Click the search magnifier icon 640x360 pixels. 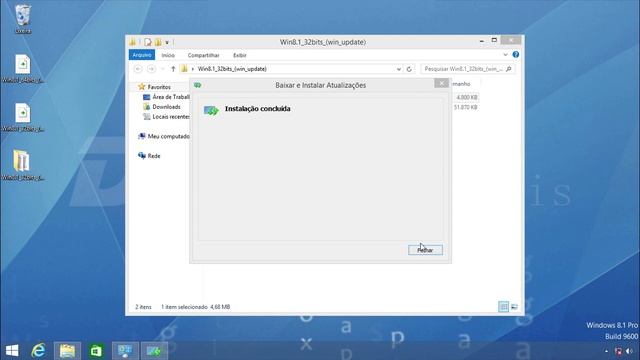[x=509, y=69]
